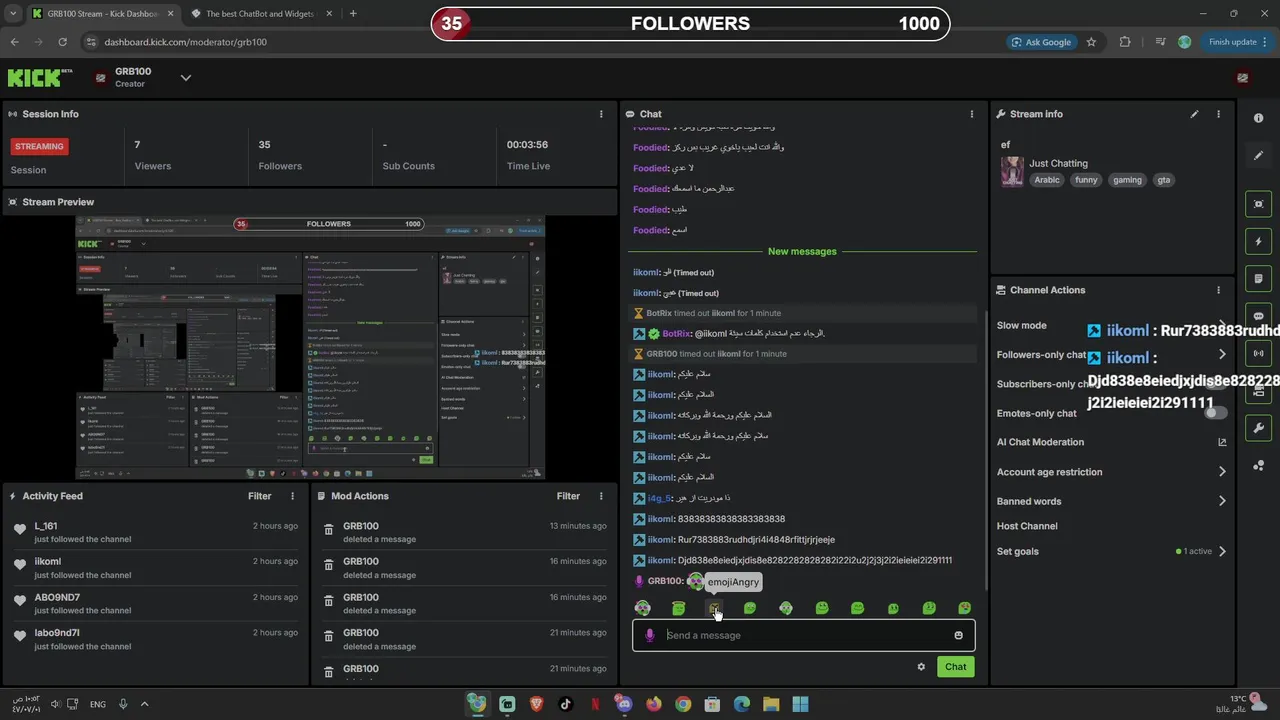
Task: Click BotRix username in chat
Action: pyautogui.click(x=676, y=334)
